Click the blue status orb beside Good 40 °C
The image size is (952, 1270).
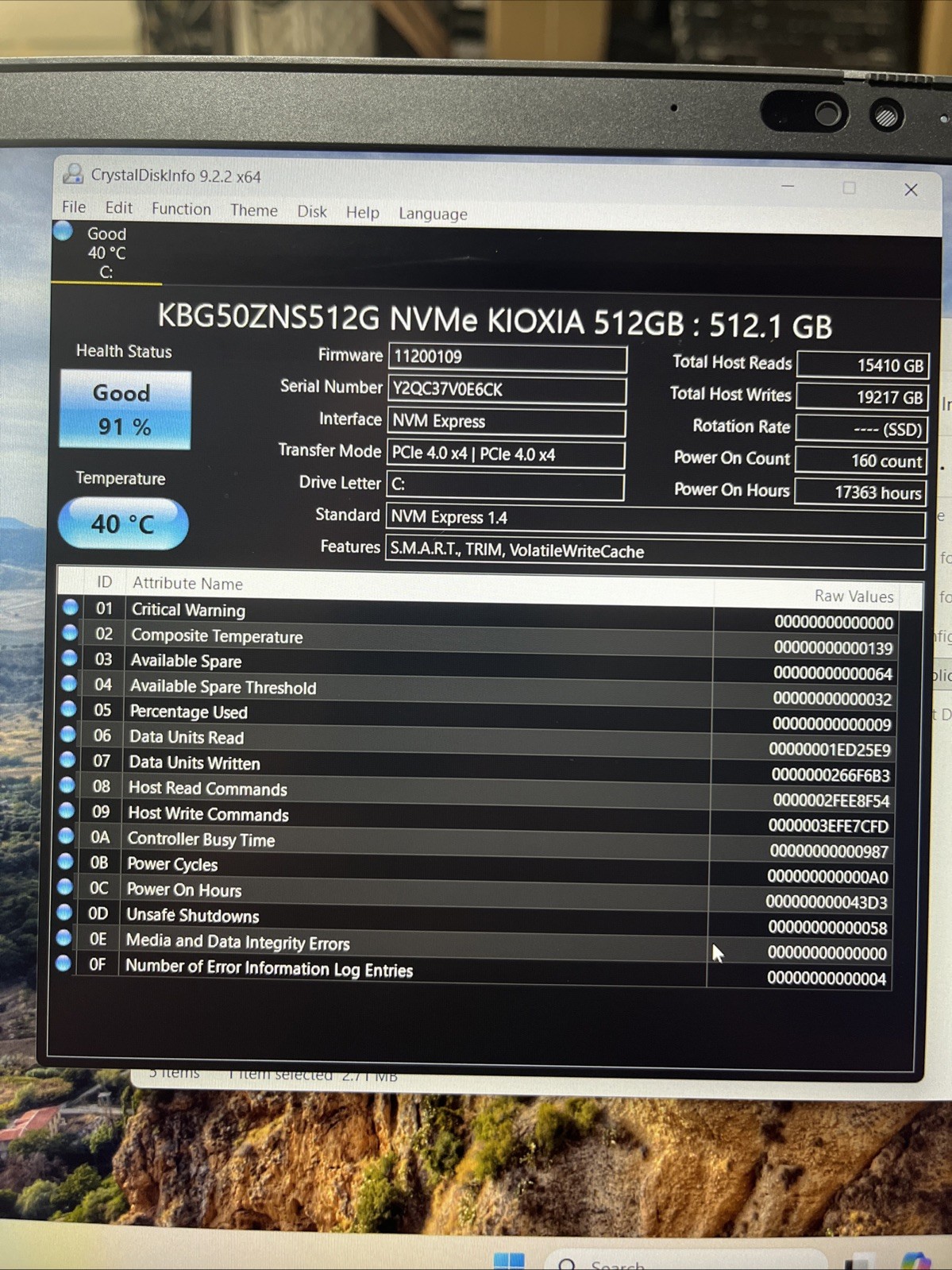(63, 231)
